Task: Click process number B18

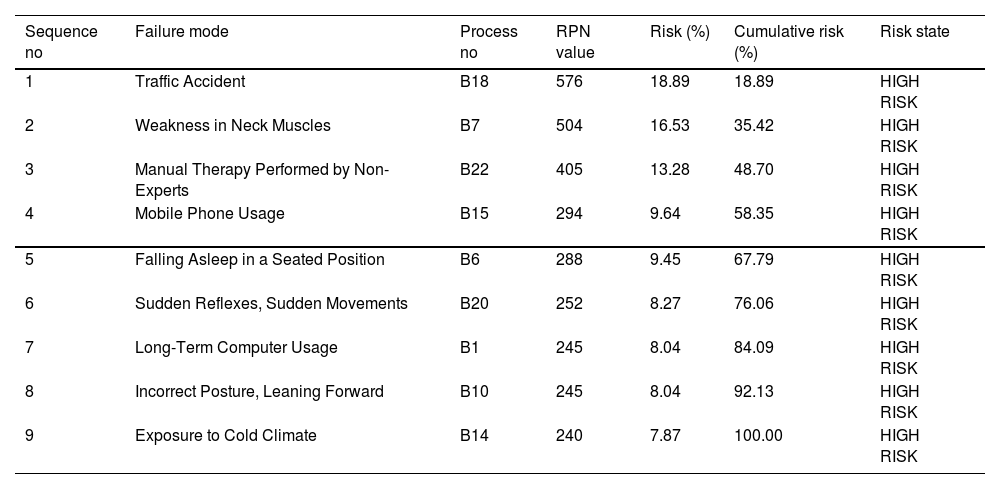Action: [474, 81]
